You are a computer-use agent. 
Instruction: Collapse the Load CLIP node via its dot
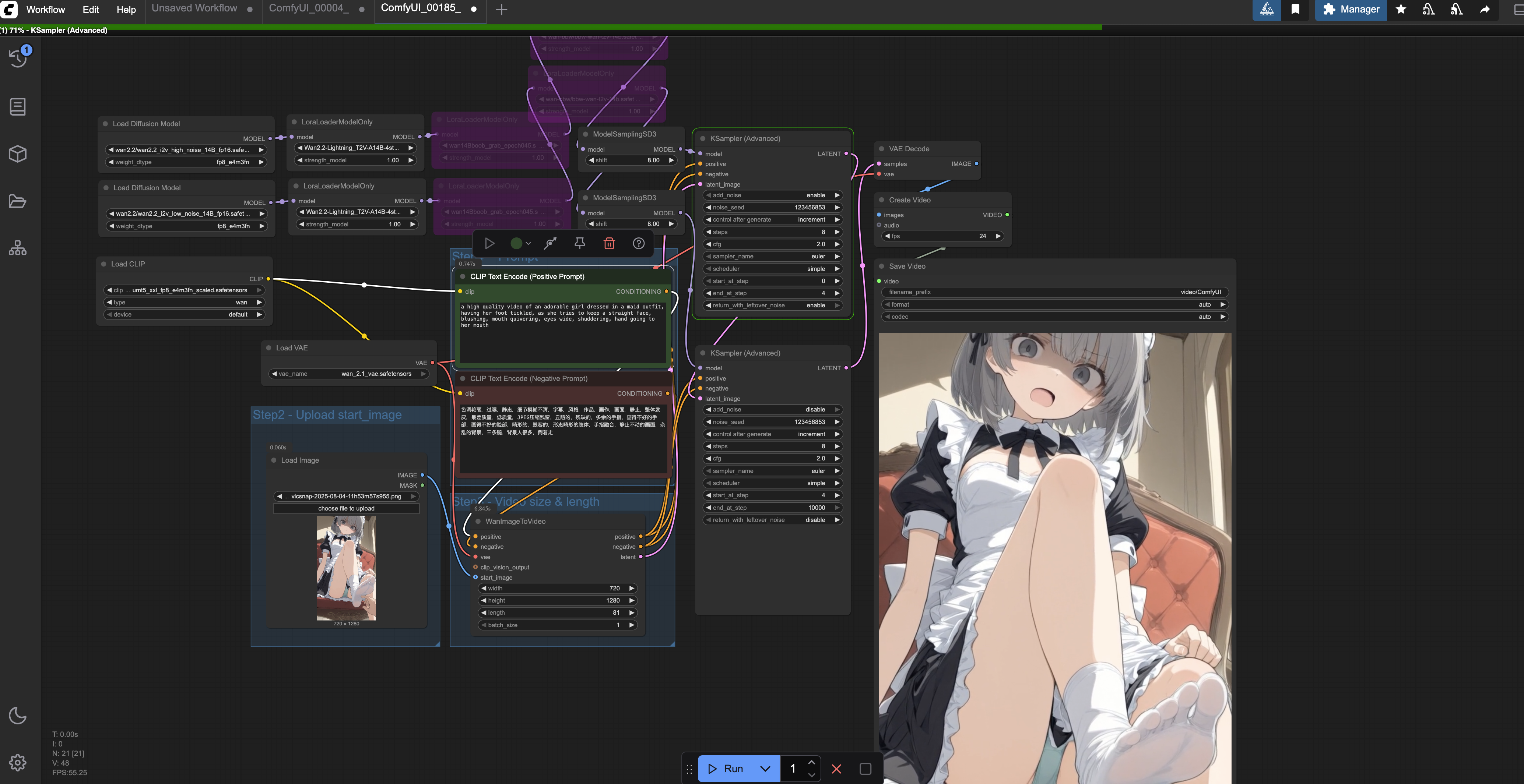pyautogui.click(x=103, y=264)
